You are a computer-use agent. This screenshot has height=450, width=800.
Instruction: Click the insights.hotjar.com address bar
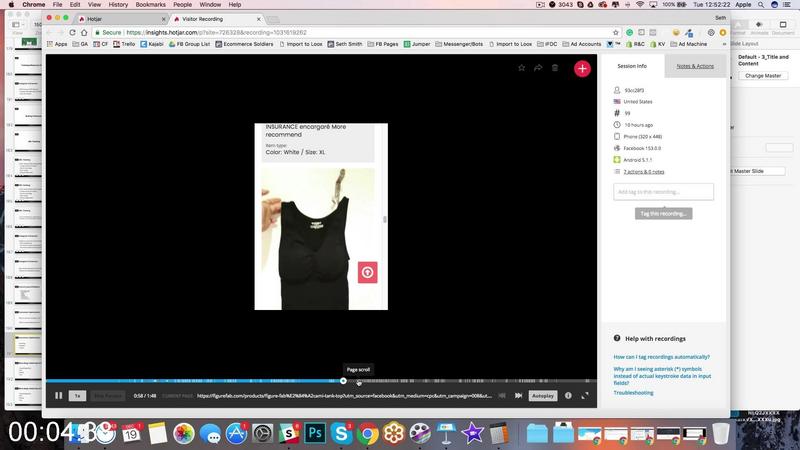click(x=352, y=32)
